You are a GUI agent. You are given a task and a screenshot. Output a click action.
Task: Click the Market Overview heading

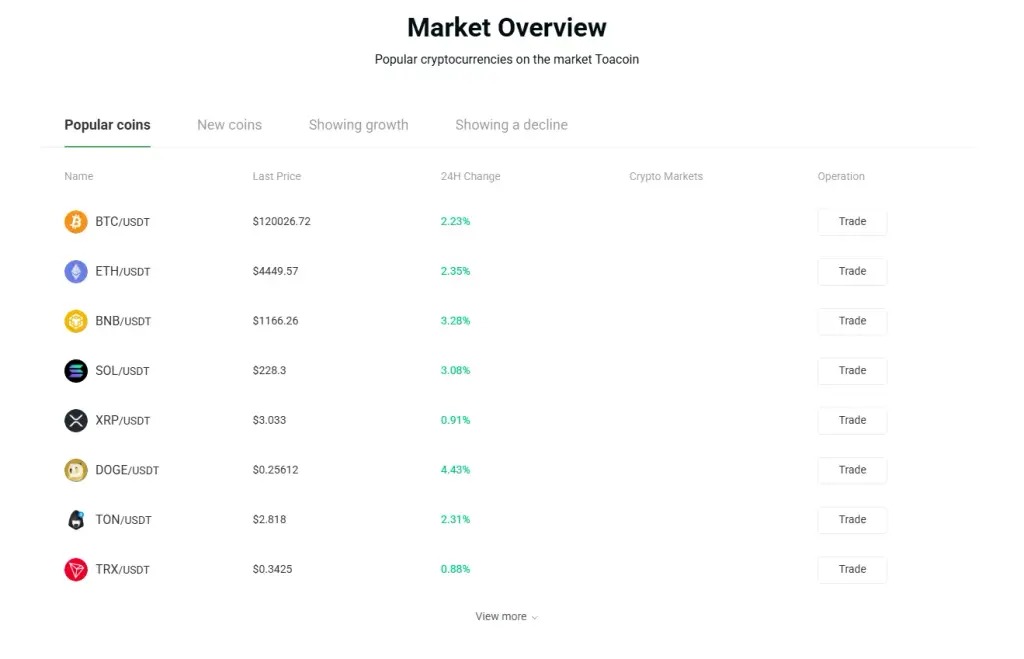[x=507, y=27]
